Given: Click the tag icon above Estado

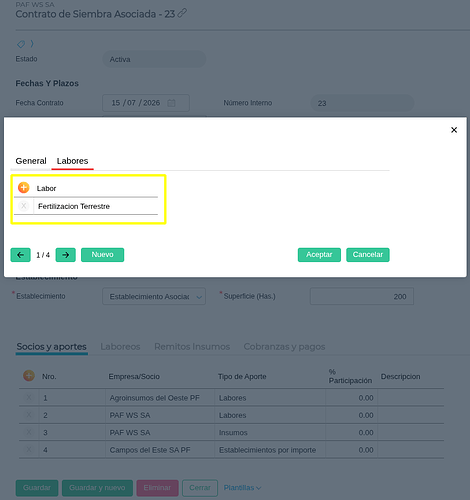Looking at the screenshot, I should 21,44.
